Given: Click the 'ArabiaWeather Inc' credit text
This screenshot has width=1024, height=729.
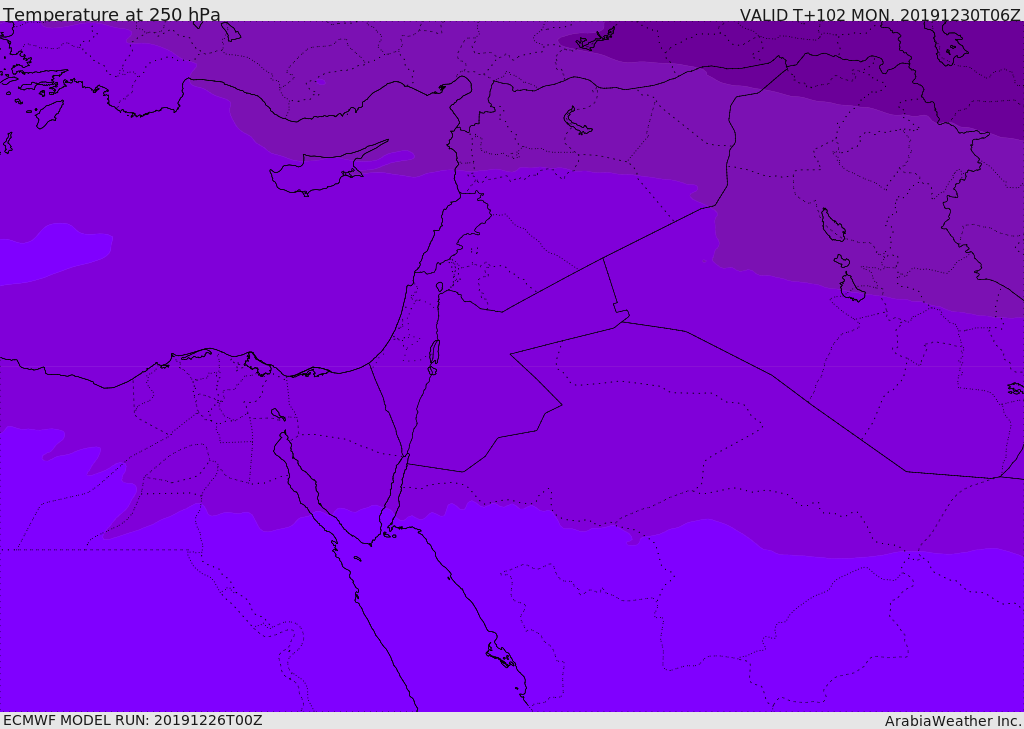Looking at the screenshot, I should coord(953,721).
